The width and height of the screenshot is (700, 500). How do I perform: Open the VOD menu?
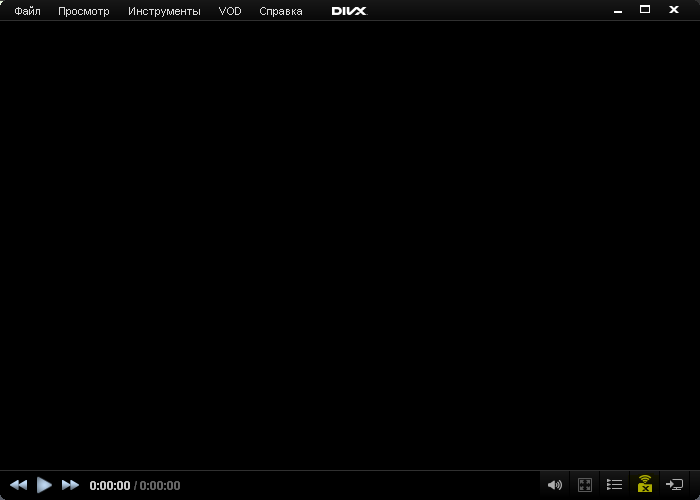pos(230,11)
